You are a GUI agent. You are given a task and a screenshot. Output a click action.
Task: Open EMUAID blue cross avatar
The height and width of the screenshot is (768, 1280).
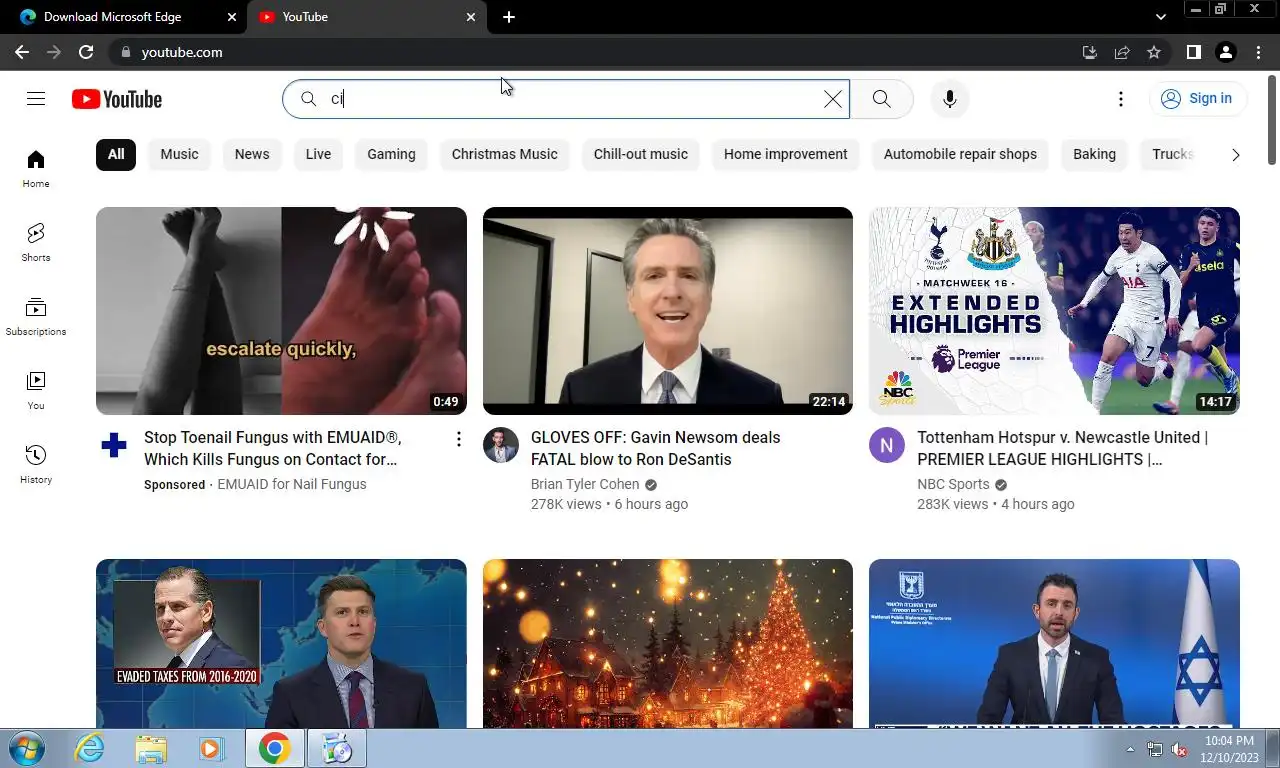pos(114,445)
